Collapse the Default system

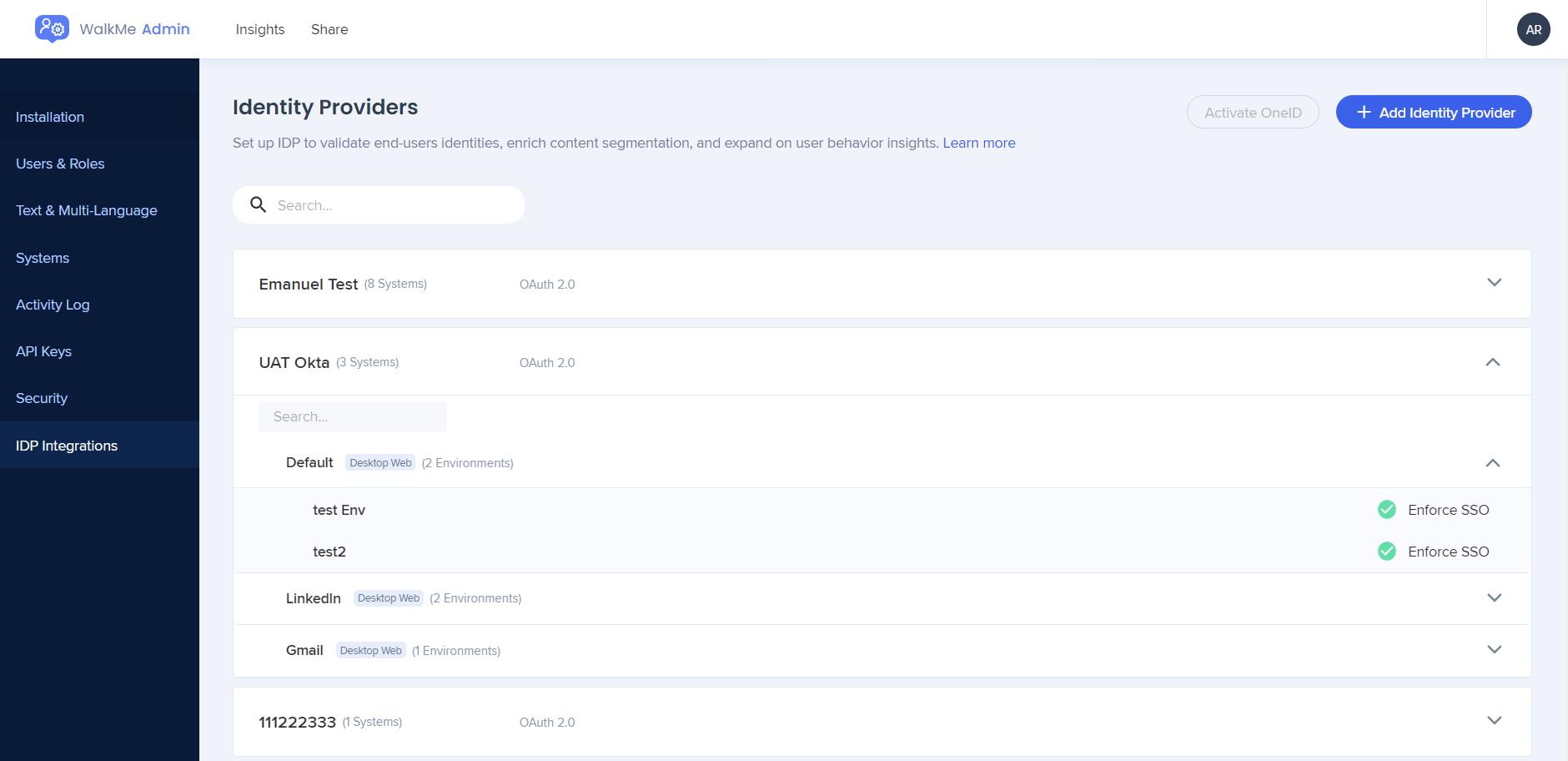point(1494,463)
